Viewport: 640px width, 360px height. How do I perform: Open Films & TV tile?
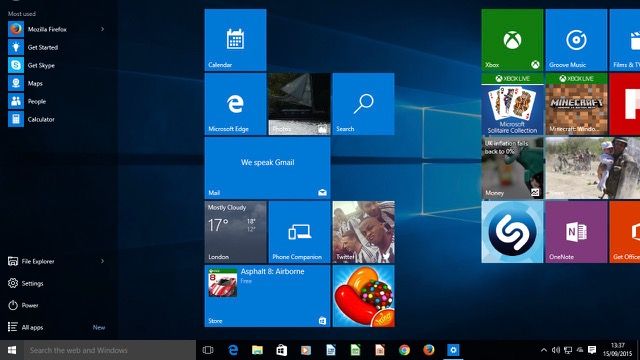coord(624,40)
